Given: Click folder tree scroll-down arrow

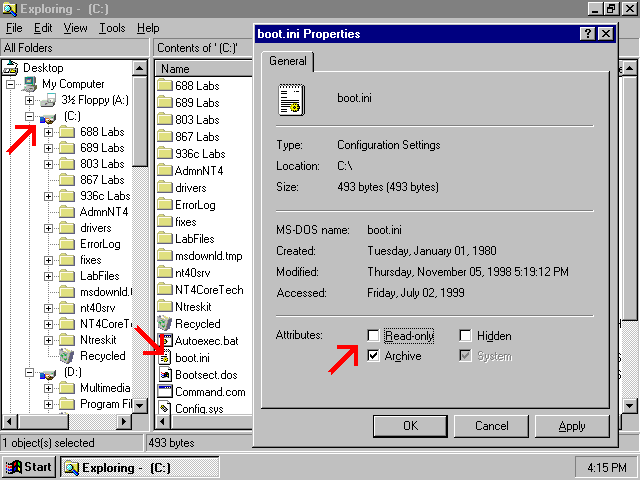Looking at the screenshot, I should click(x=140, y=406).
